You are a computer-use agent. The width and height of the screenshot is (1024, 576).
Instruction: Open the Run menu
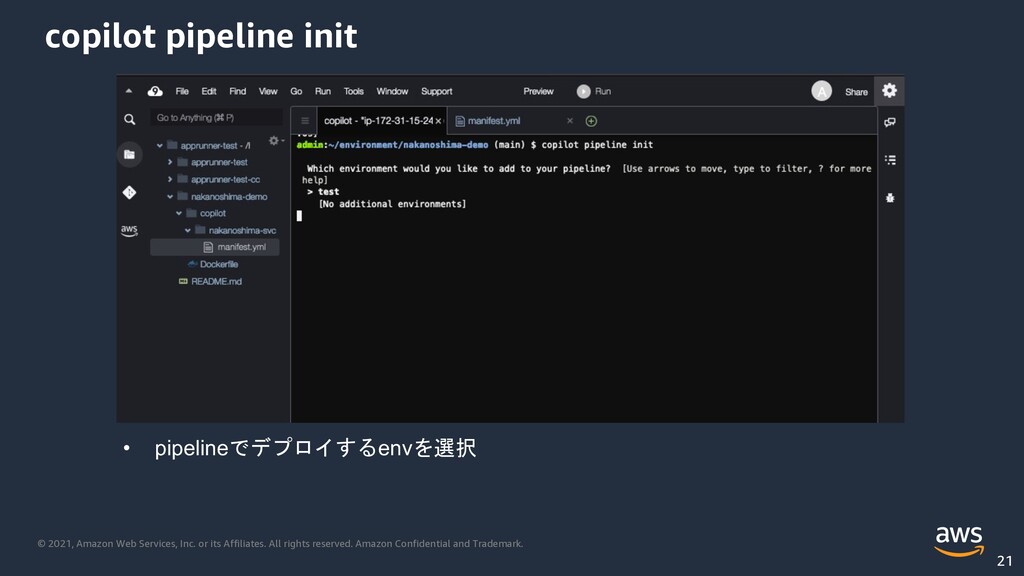pyautogui.click(x=323, y=91)
